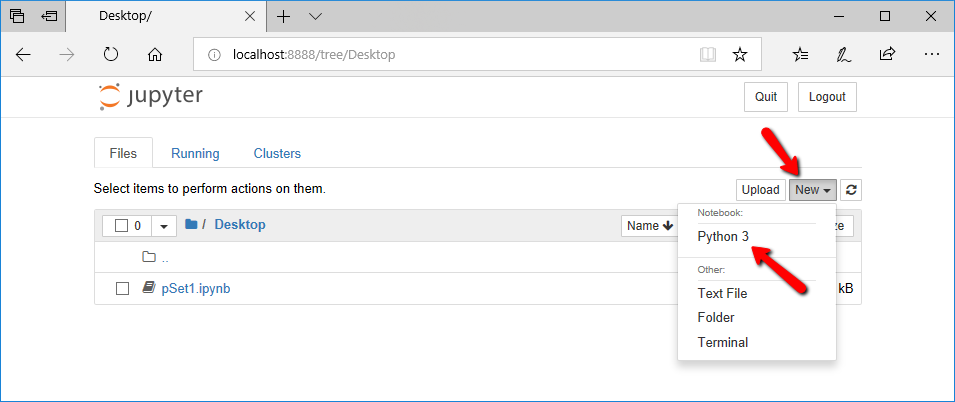Image resolution: width=955 pixels, height=402 pixels.
Task: Click the Logout button
Action: click(x=827, y=97)
